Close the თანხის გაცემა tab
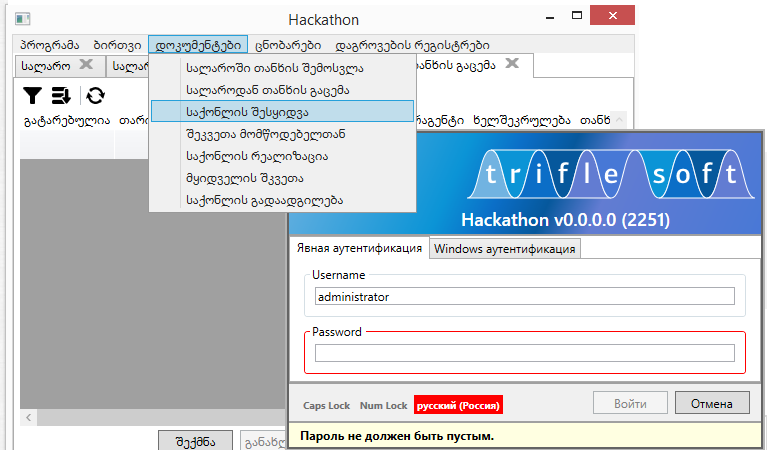779x451 pixels. tap(512, 63)
